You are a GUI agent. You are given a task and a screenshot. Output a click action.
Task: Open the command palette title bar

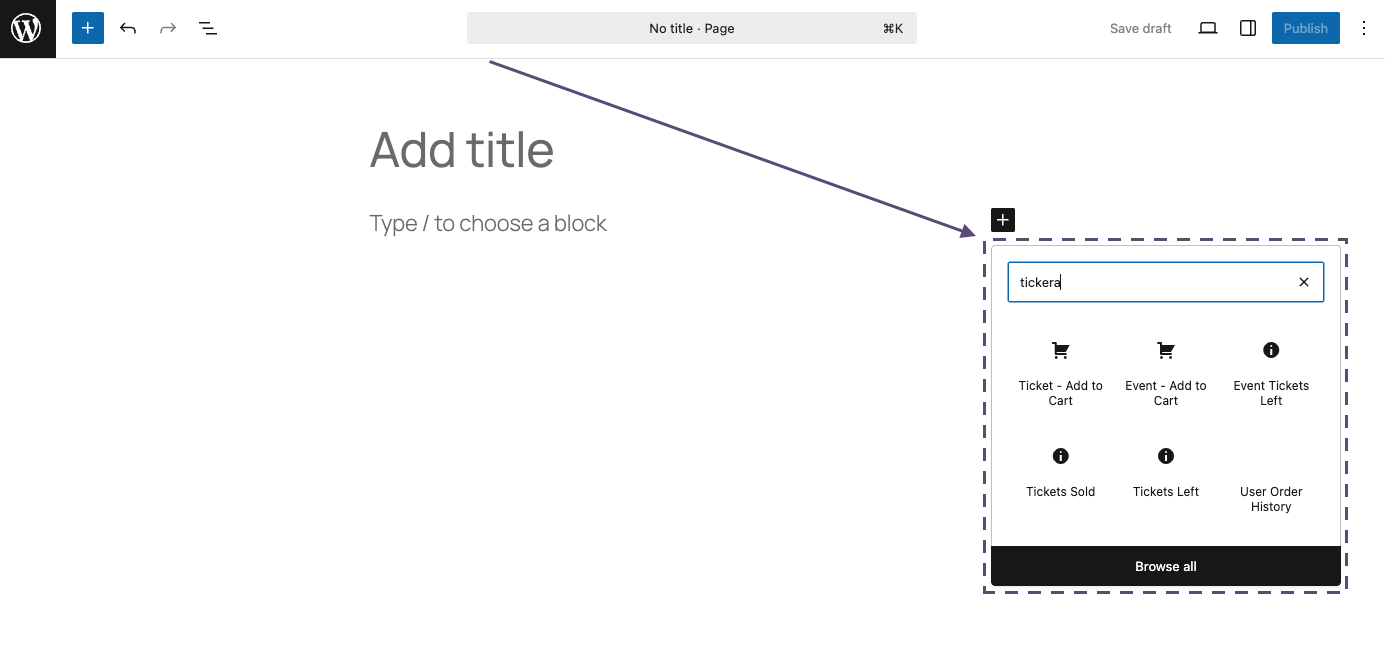pos(691,28)
